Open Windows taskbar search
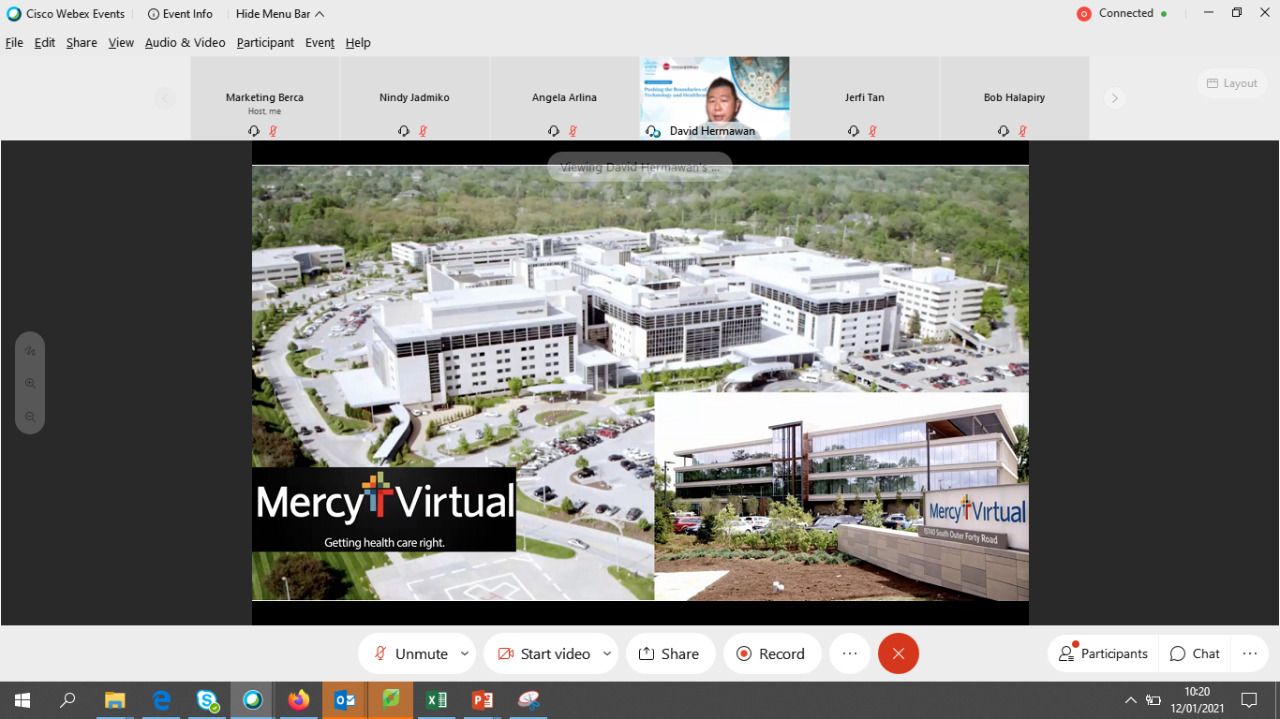1280x719 pixels. [68, 700]
